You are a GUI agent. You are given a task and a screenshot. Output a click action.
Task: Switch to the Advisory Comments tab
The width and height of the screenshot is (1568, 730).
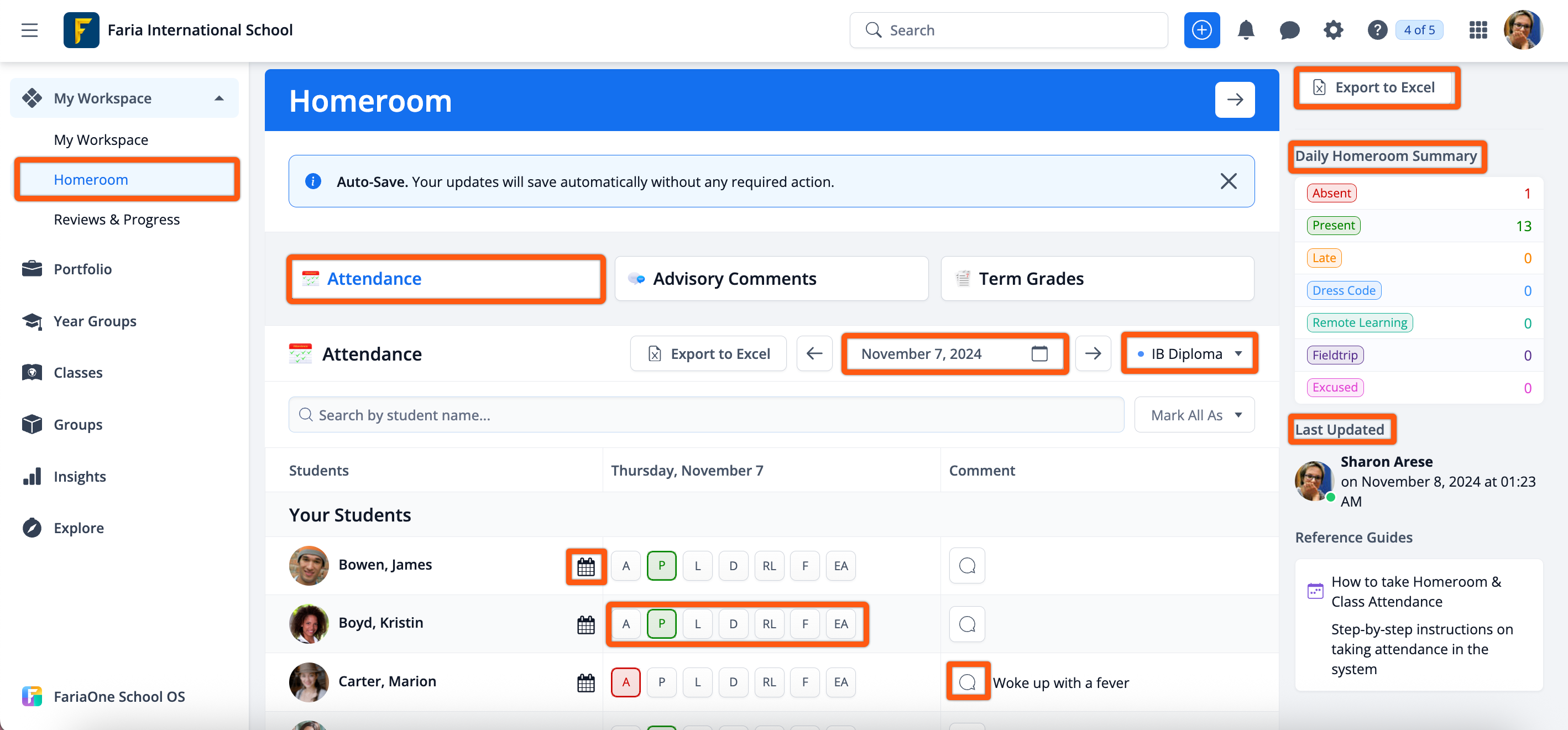click(x=771, y=278)
